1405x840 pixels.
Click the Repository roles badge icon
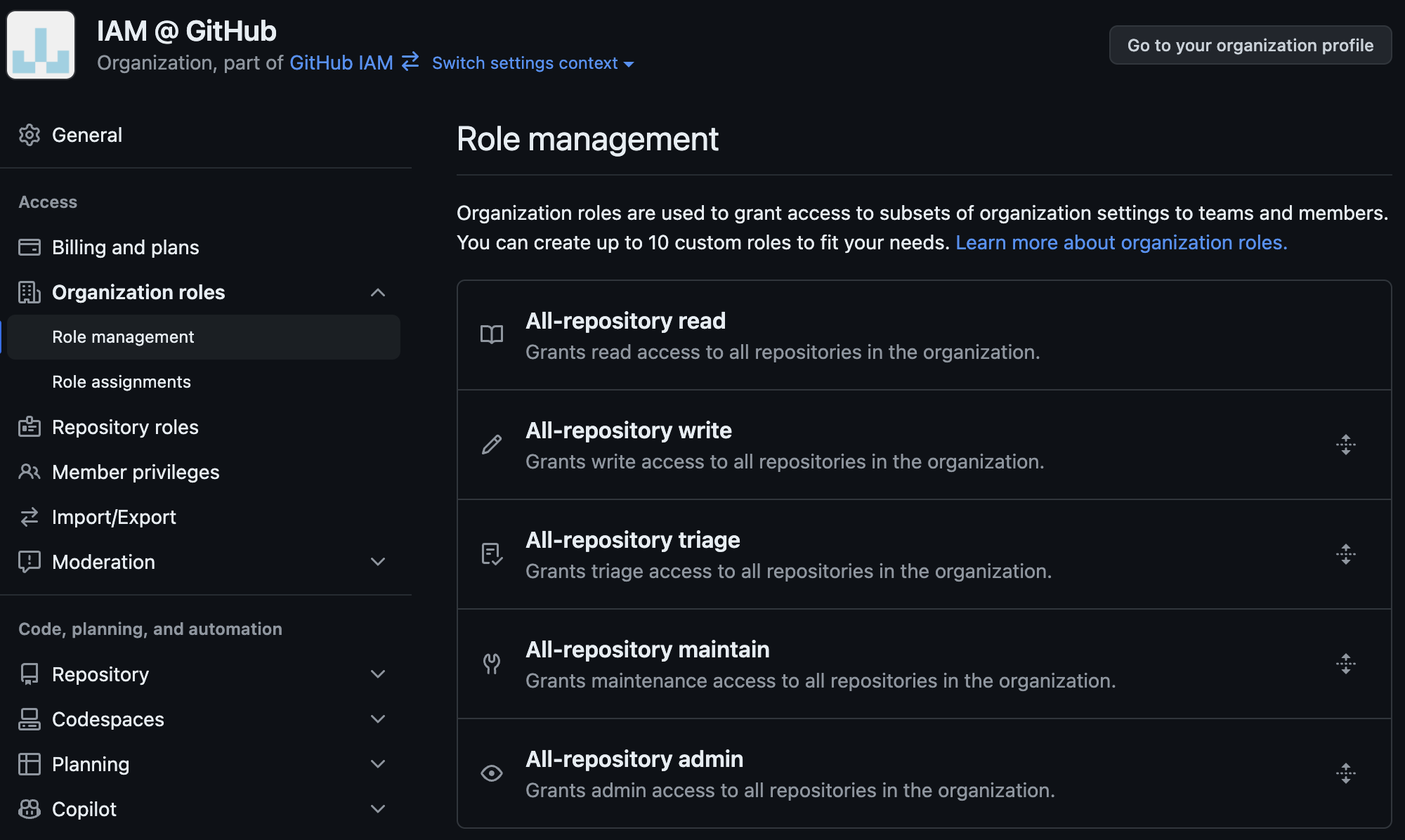click(30, 427)
